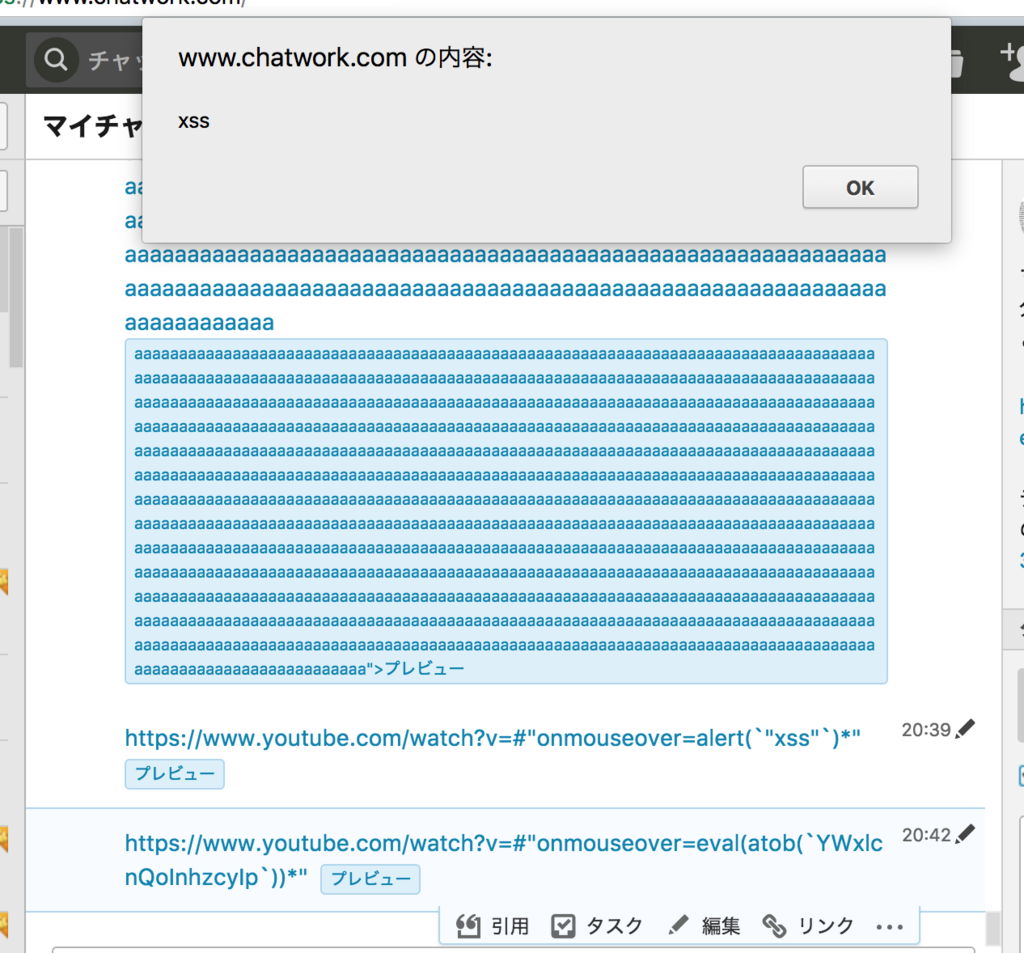The height and width of the screenshot is (953, 1024).
Task: Click タスク task action in message toolbar
Action: point(597,926)
